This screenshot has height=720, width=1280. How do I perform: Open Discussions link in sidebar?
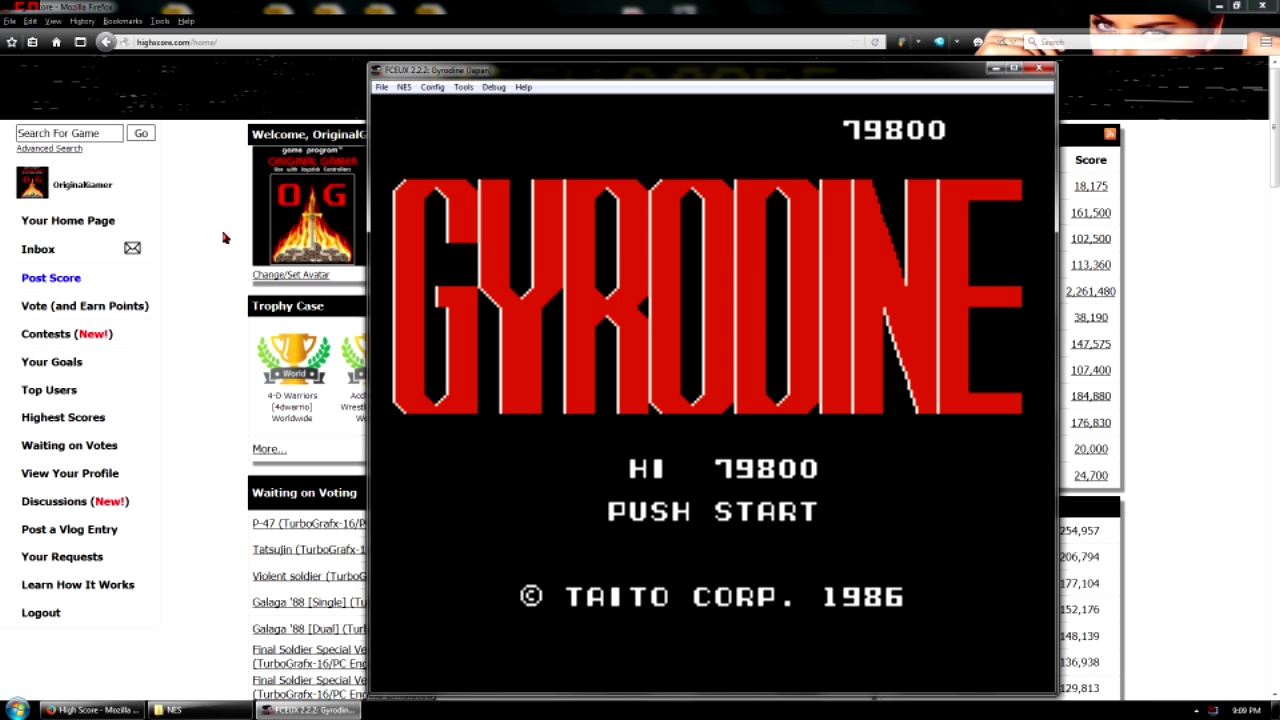pos(75,501)
